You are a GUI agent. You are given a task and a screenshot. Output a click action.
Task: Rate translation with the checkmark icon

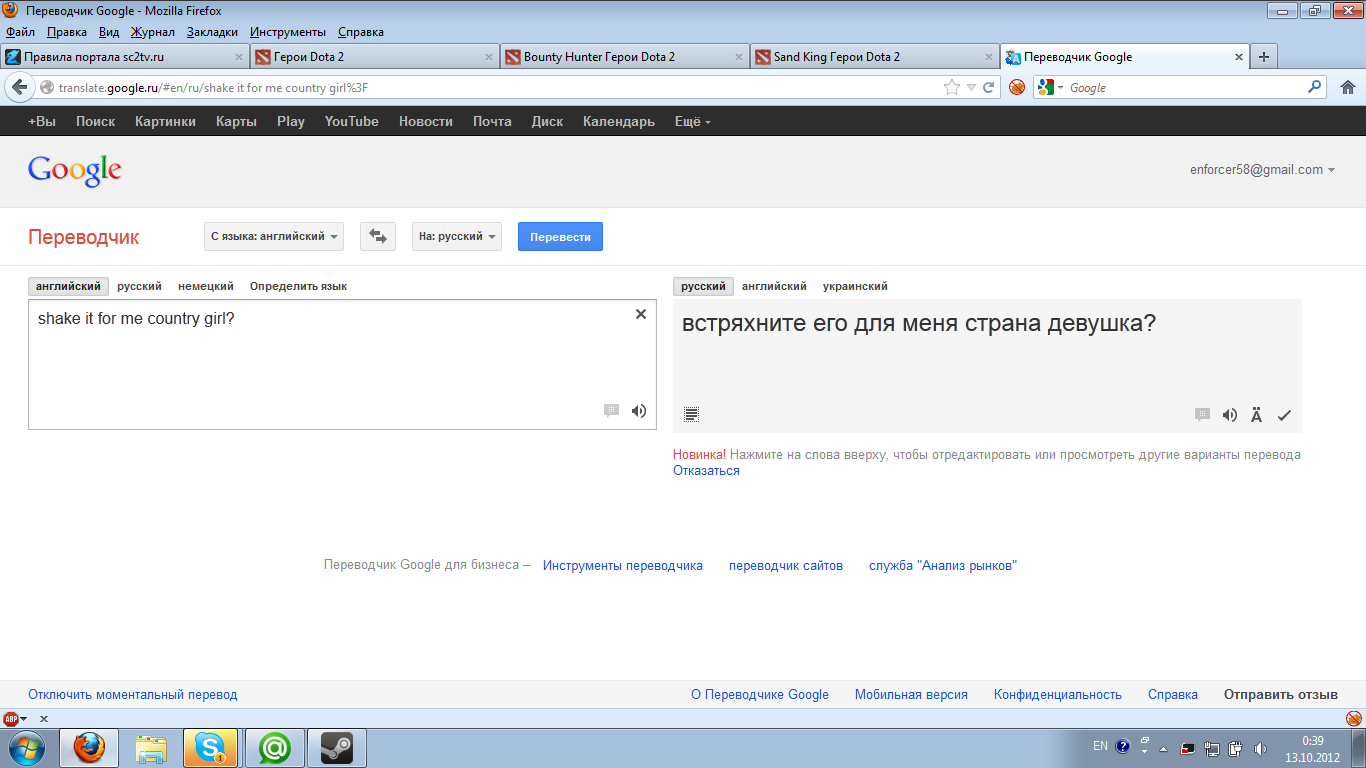[1285, 415]
